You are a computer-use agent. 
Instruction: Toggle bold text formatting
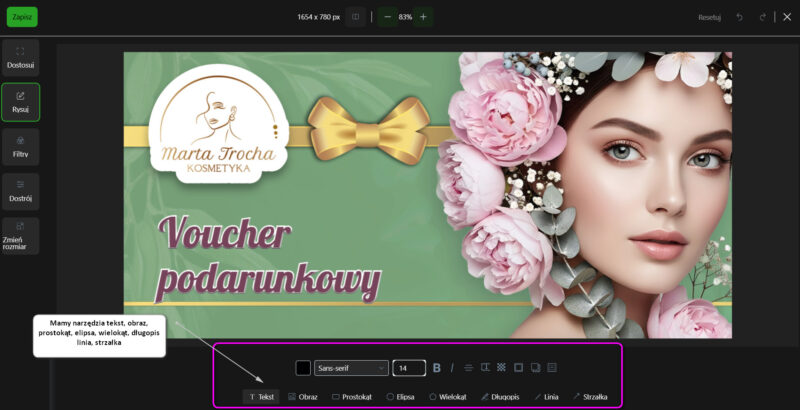[x=436, y=368]
